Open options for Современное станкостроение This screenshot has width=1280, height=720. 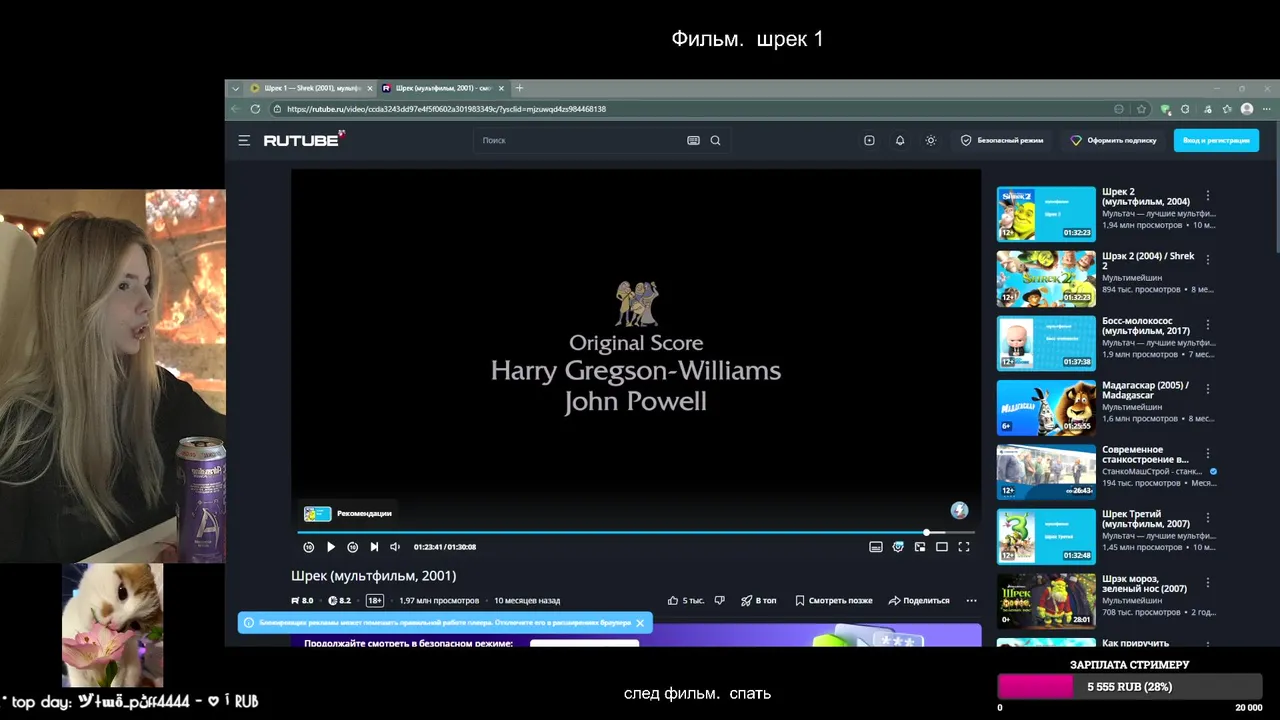tap(1208, 454)
